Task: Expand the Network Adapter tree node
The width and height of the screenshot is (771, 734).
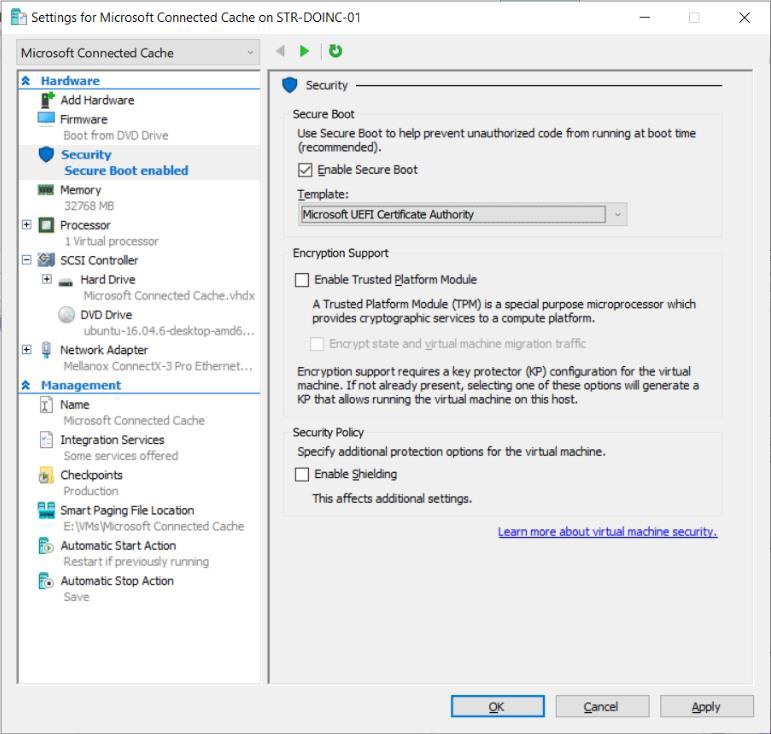Action: click(x=27, y=350)
